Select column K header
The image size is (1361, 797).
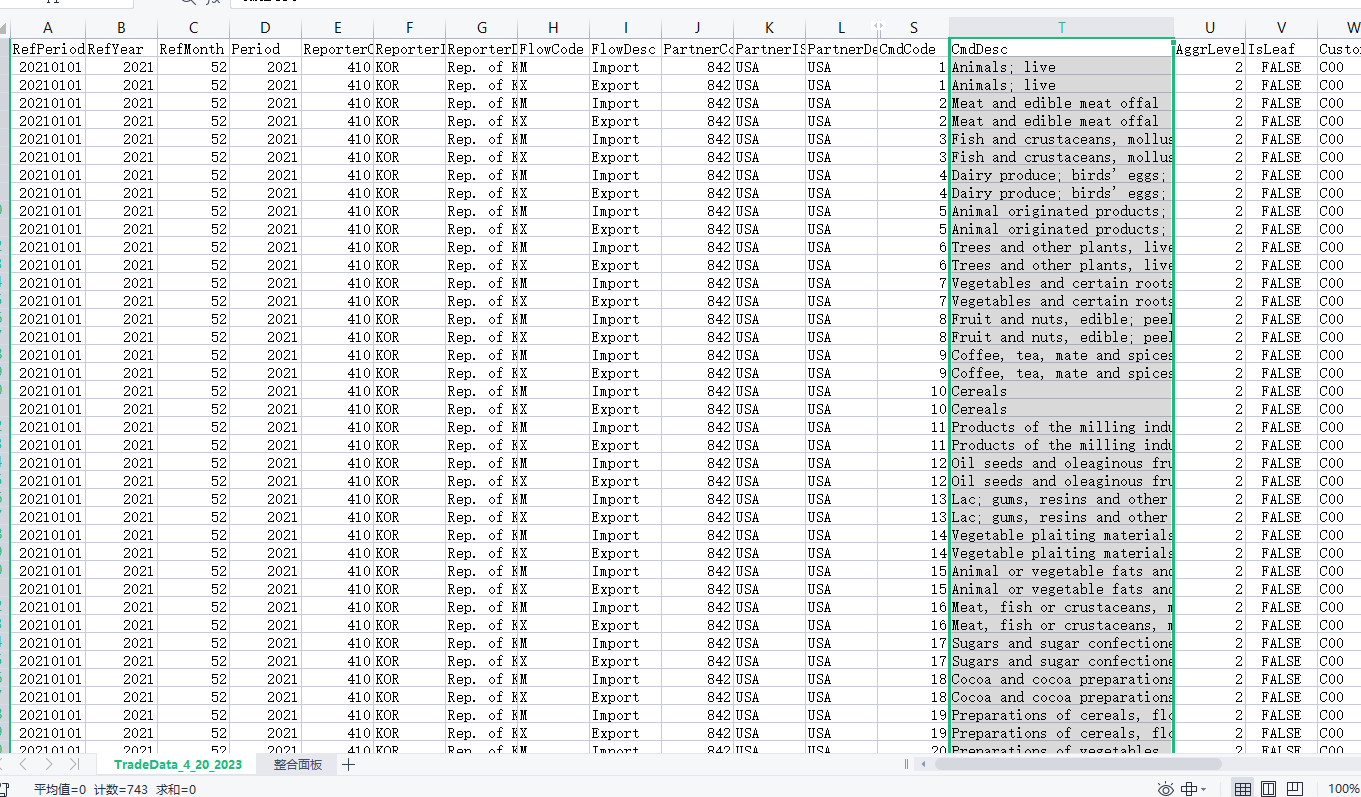tap(769, 28)
